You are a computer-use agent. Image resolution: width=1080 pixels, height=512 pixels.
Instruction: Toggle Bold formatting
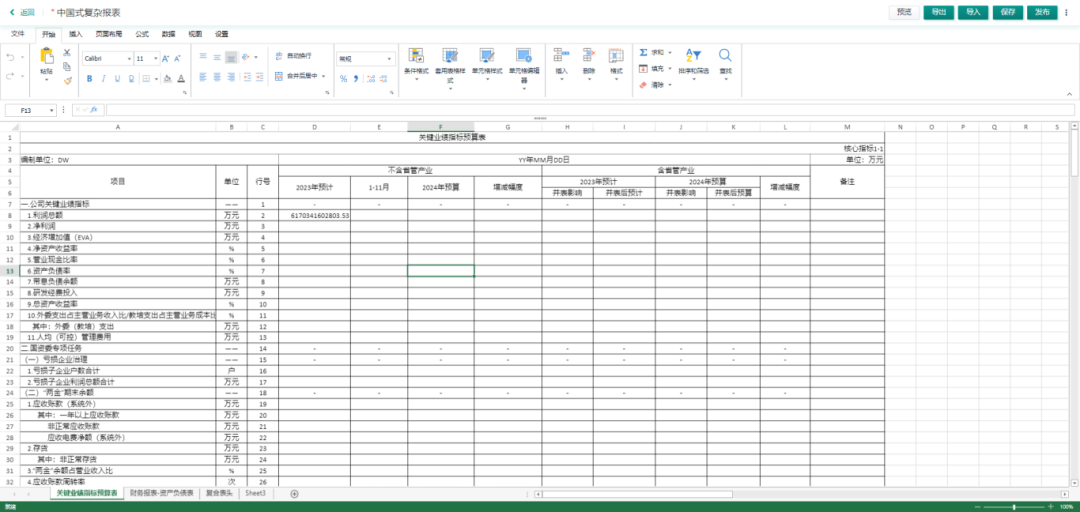88,78
